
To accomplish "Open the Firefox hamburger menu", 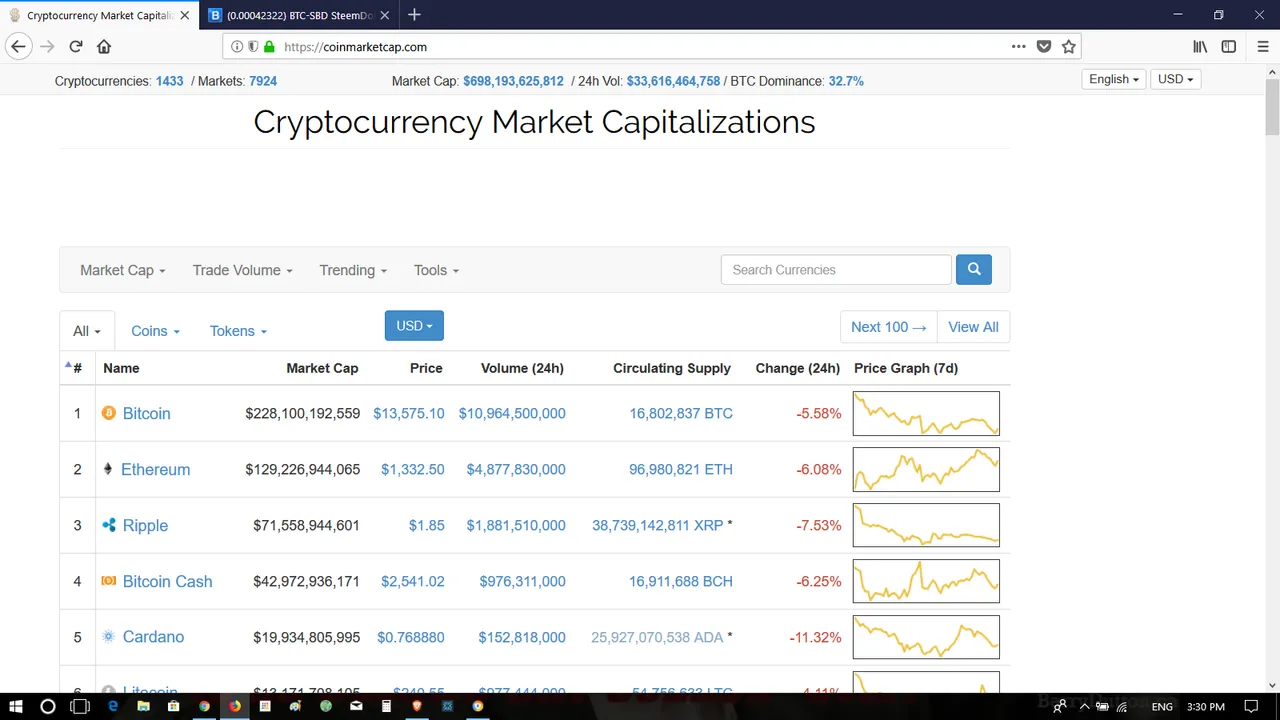I will 1263,46.
